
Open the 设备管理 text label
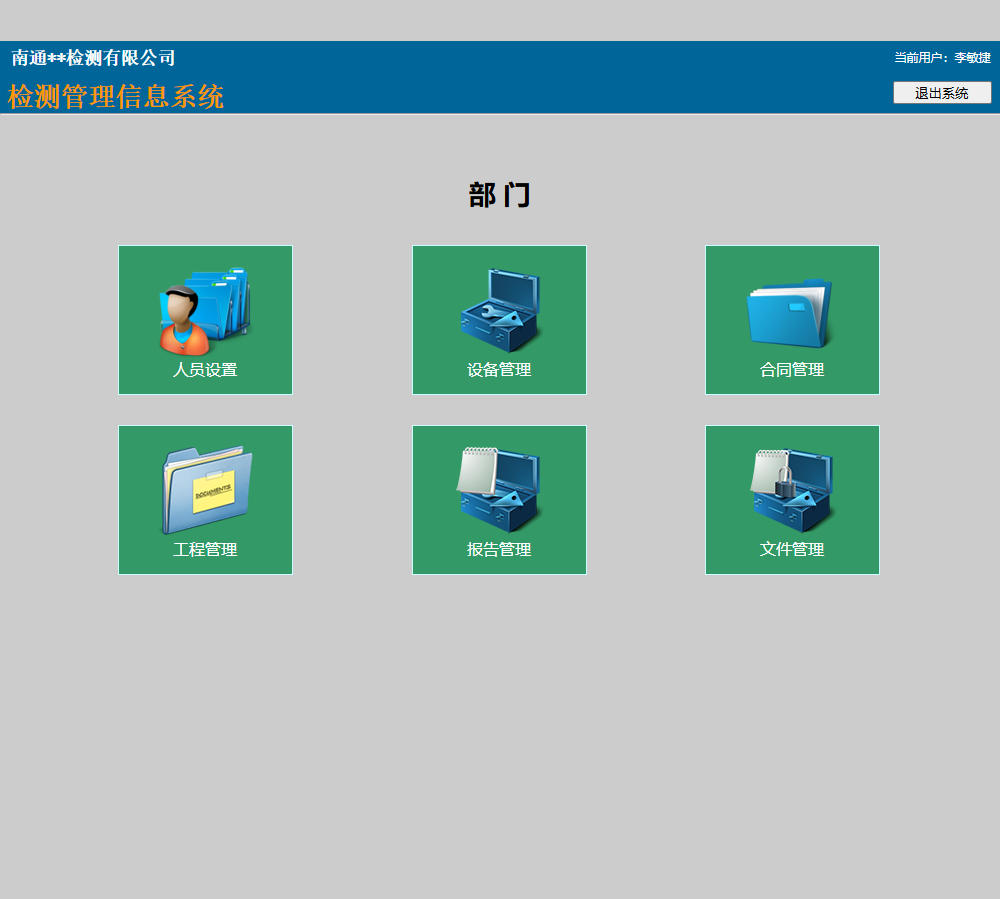pos(499,370)
